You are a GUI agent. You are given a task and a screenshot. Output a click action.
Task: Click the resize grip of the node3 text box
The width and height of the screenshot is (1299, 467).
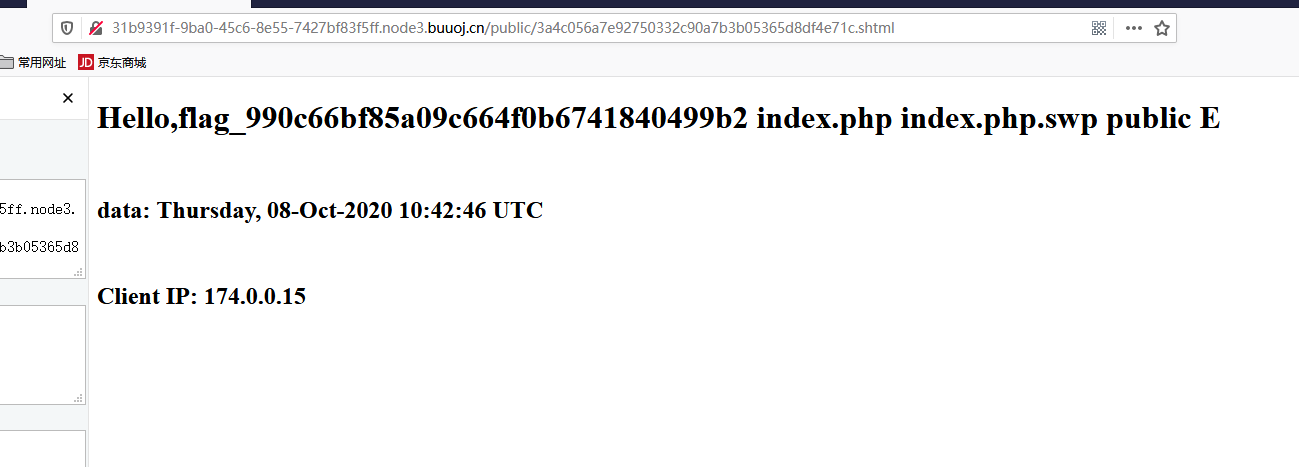tap(79, 272)
